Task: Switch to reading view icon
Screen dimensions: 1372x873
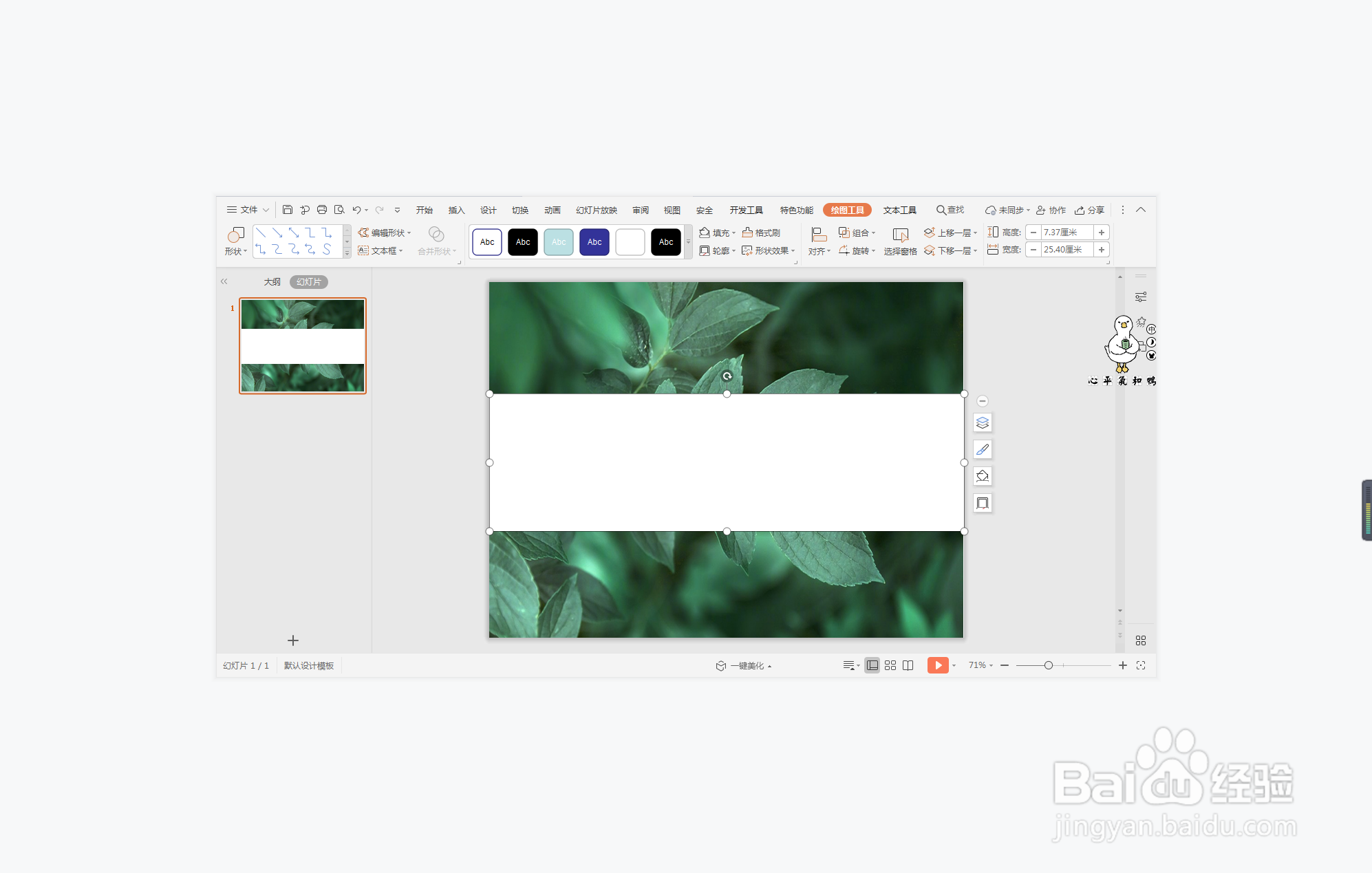Action: (908, 665)
